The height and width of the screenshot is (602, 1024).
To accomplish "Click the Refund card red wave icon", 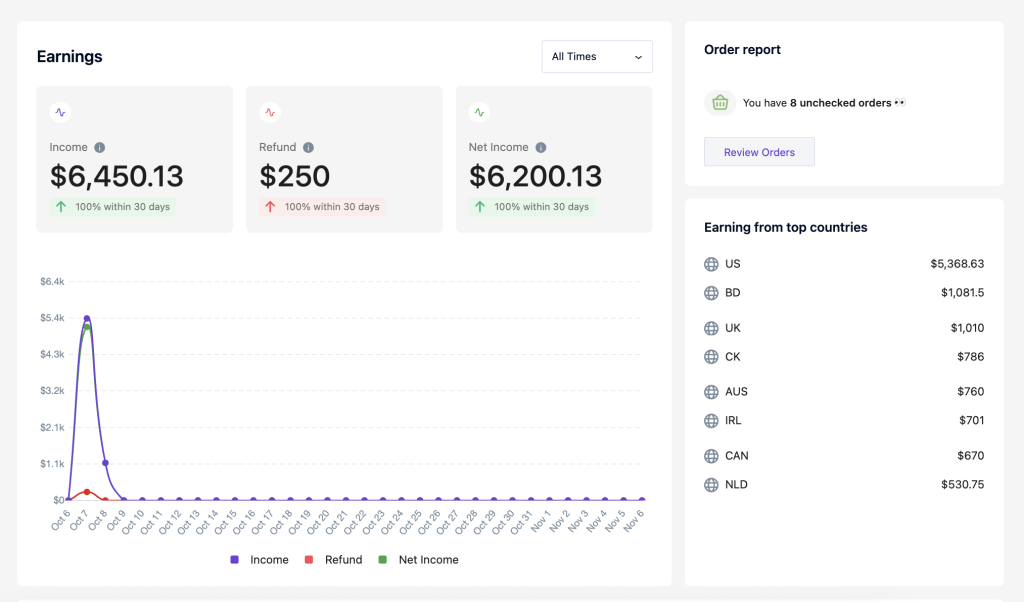I will (270, 113).
